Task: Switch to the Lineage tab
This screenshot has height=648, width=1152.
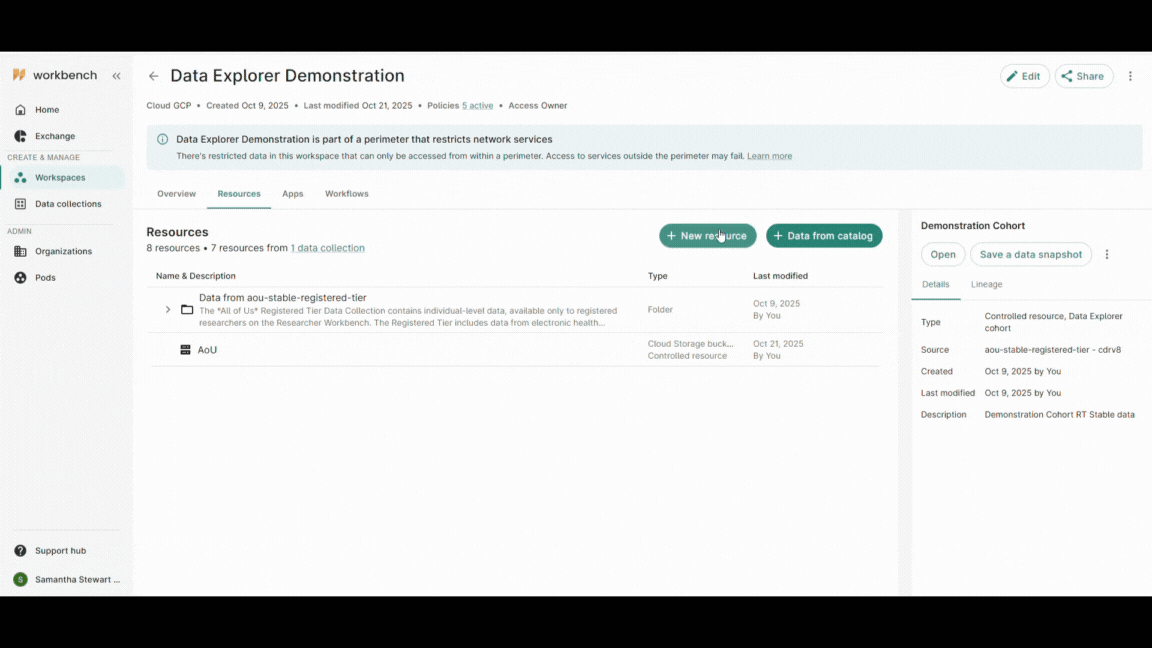Action: [986, 284]
